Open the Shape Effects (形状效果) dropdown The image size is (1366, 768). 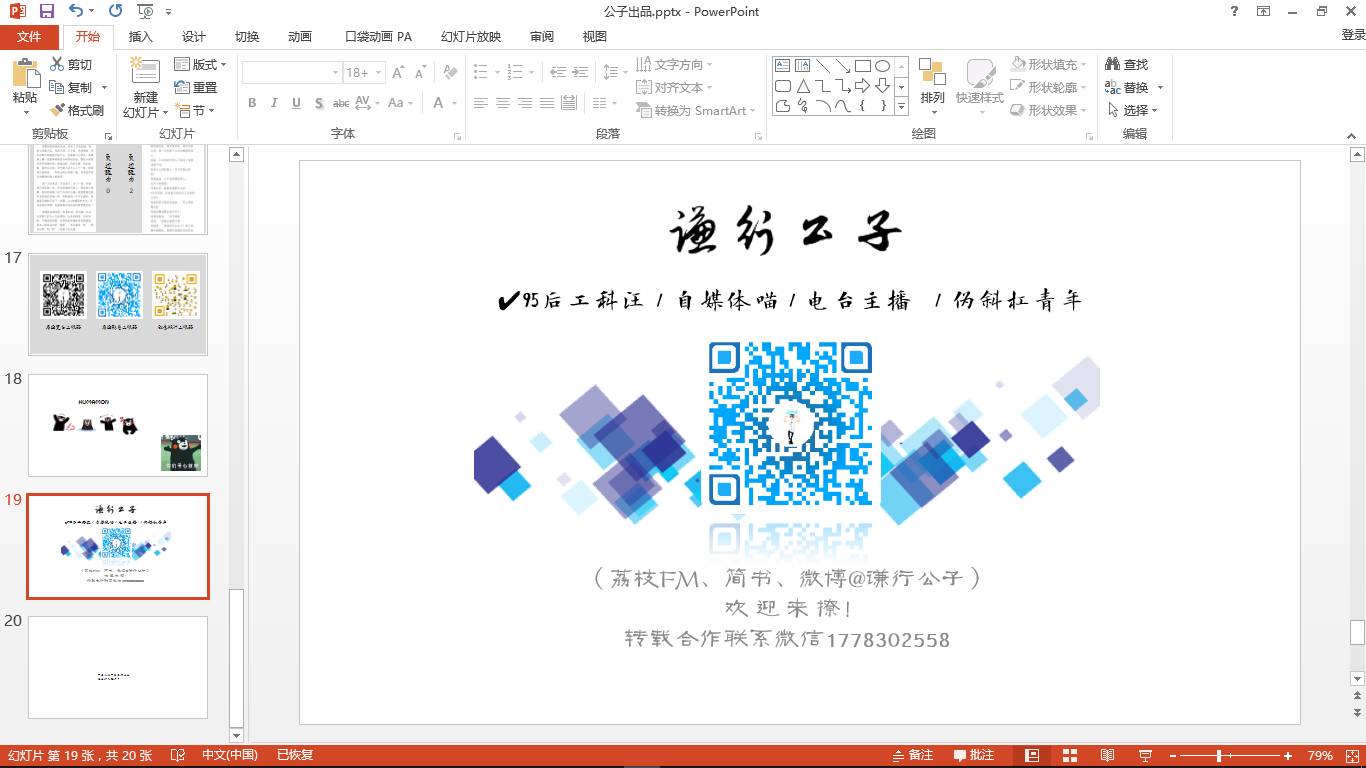click(1049, 110)
